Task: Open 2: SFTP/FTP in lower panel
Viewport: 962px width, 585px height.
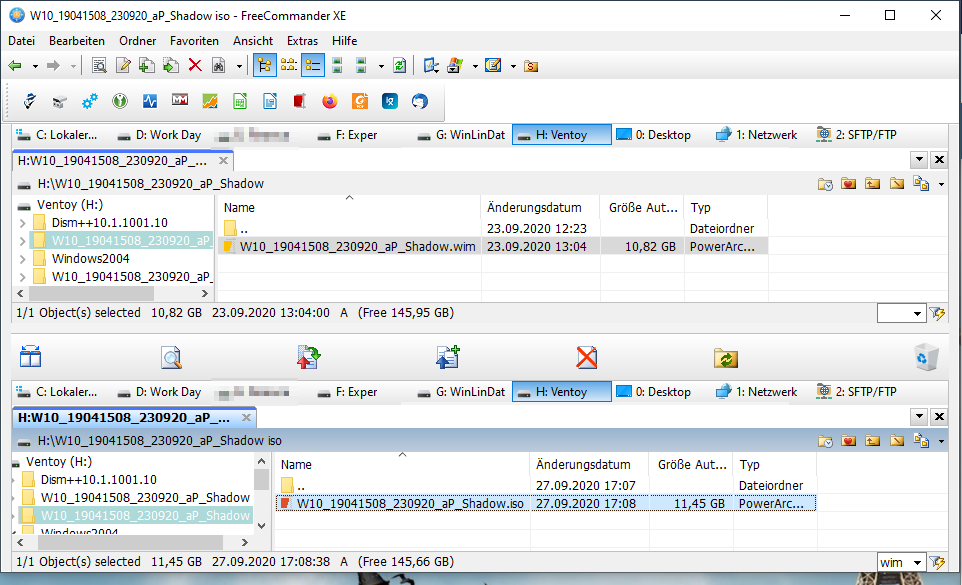Action: (856, 392)
